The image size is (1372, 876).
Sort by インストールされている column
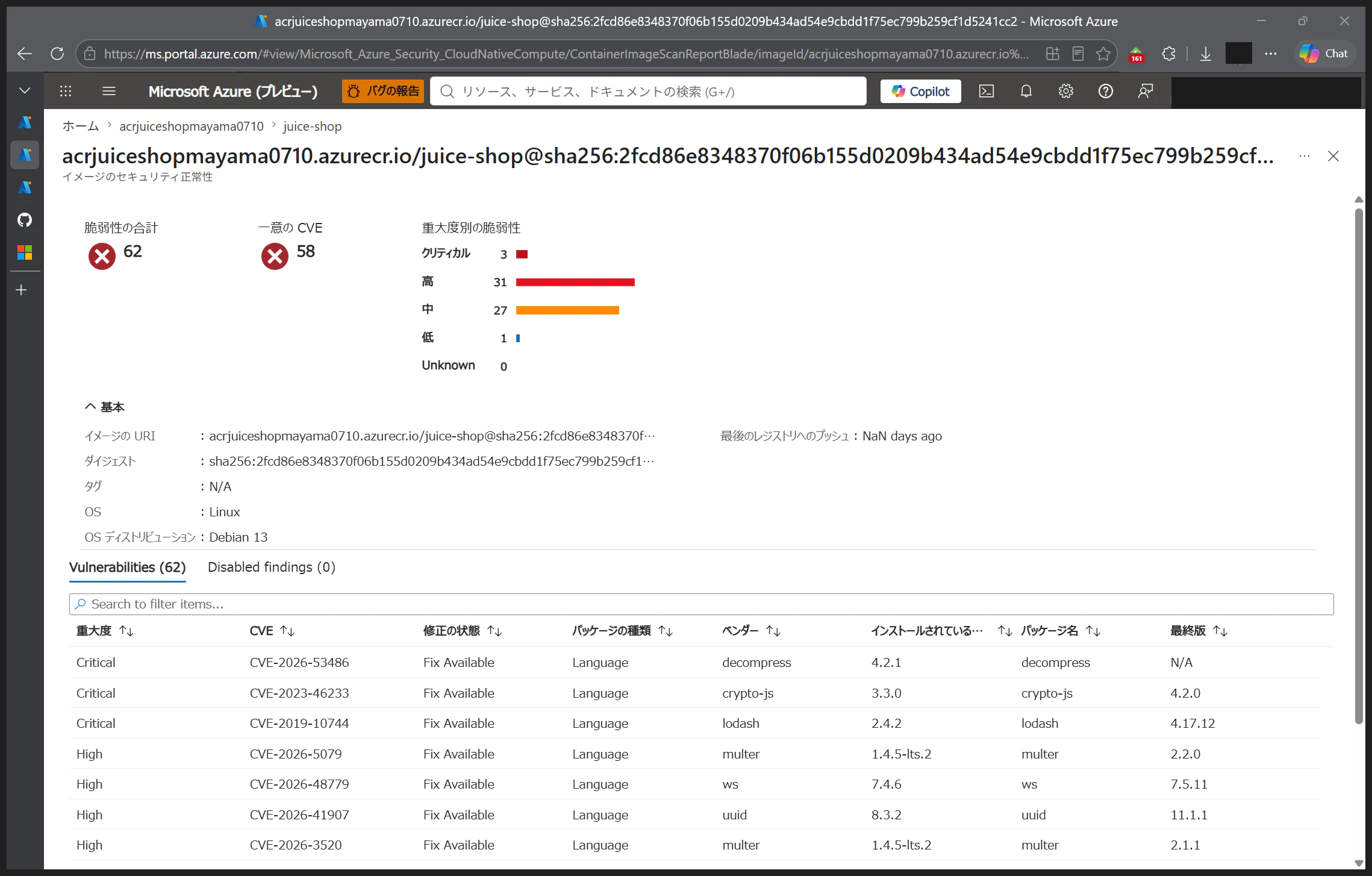pos(941,631)
